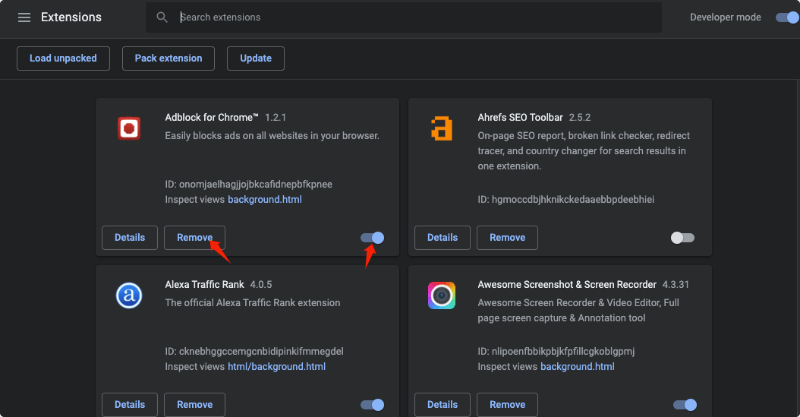Disable Awesome Screenshot & Screen Recorder extension
This screenshot has width=800, height=417.
click(x=685, y=405)
